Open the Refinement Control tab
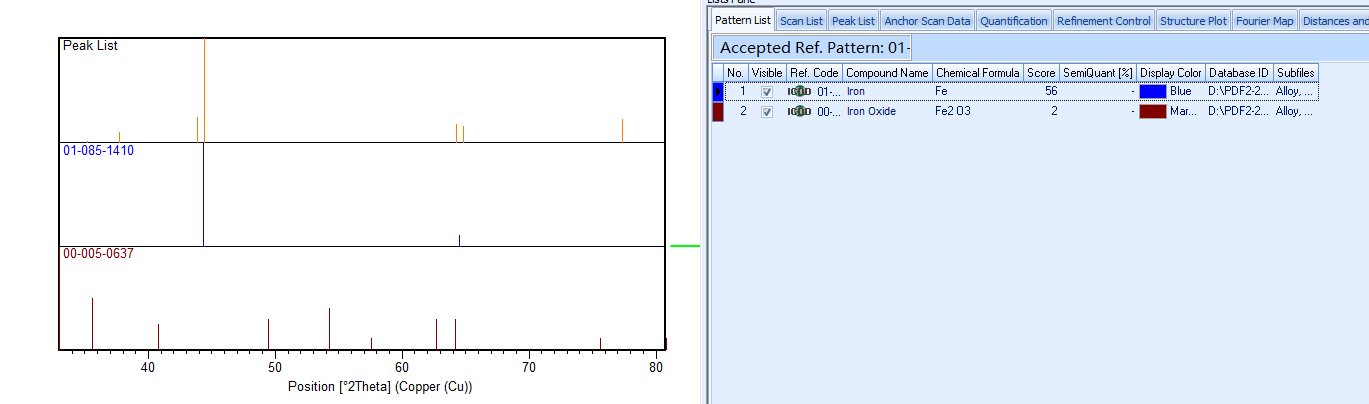Image resolution: width=1369 pixels, height=404 pixels. click(x=1104, y=20)
